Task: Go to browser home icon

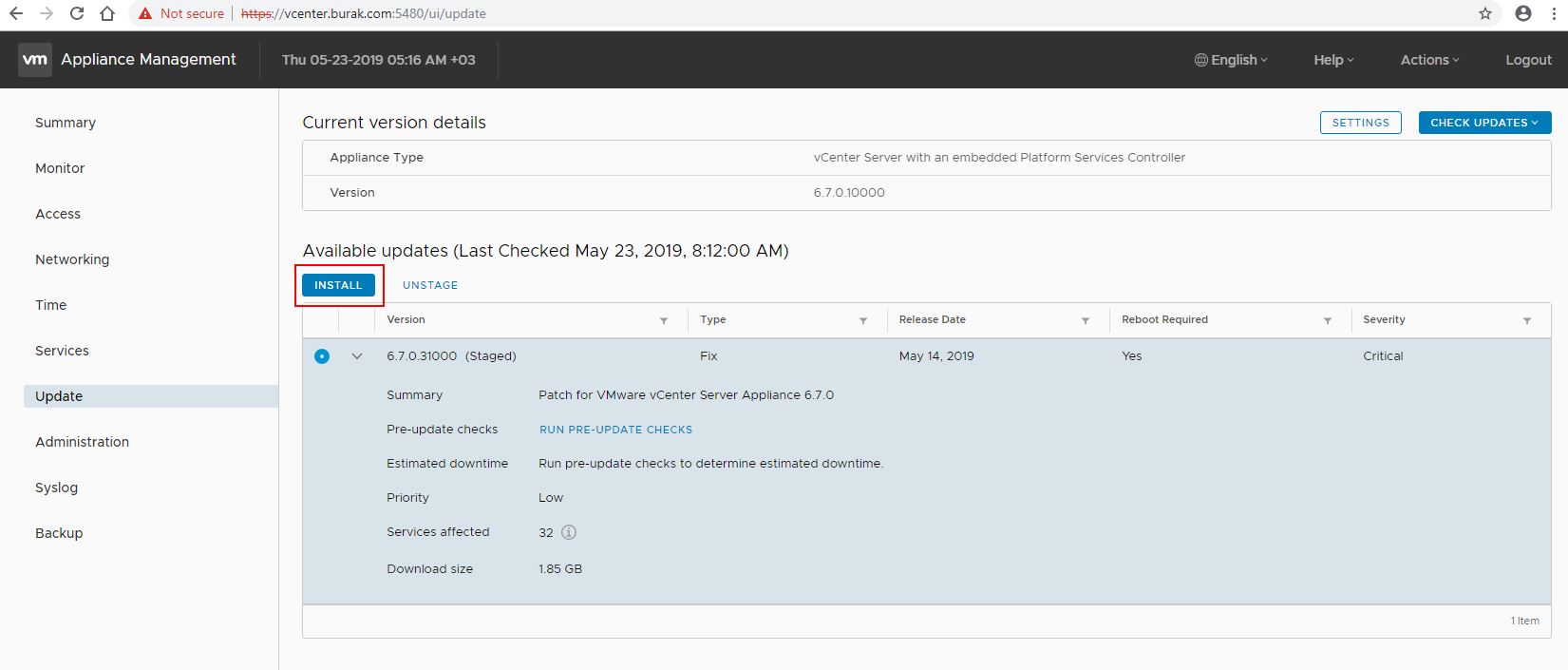Action: pyautogui.click(x=107, y=13)
